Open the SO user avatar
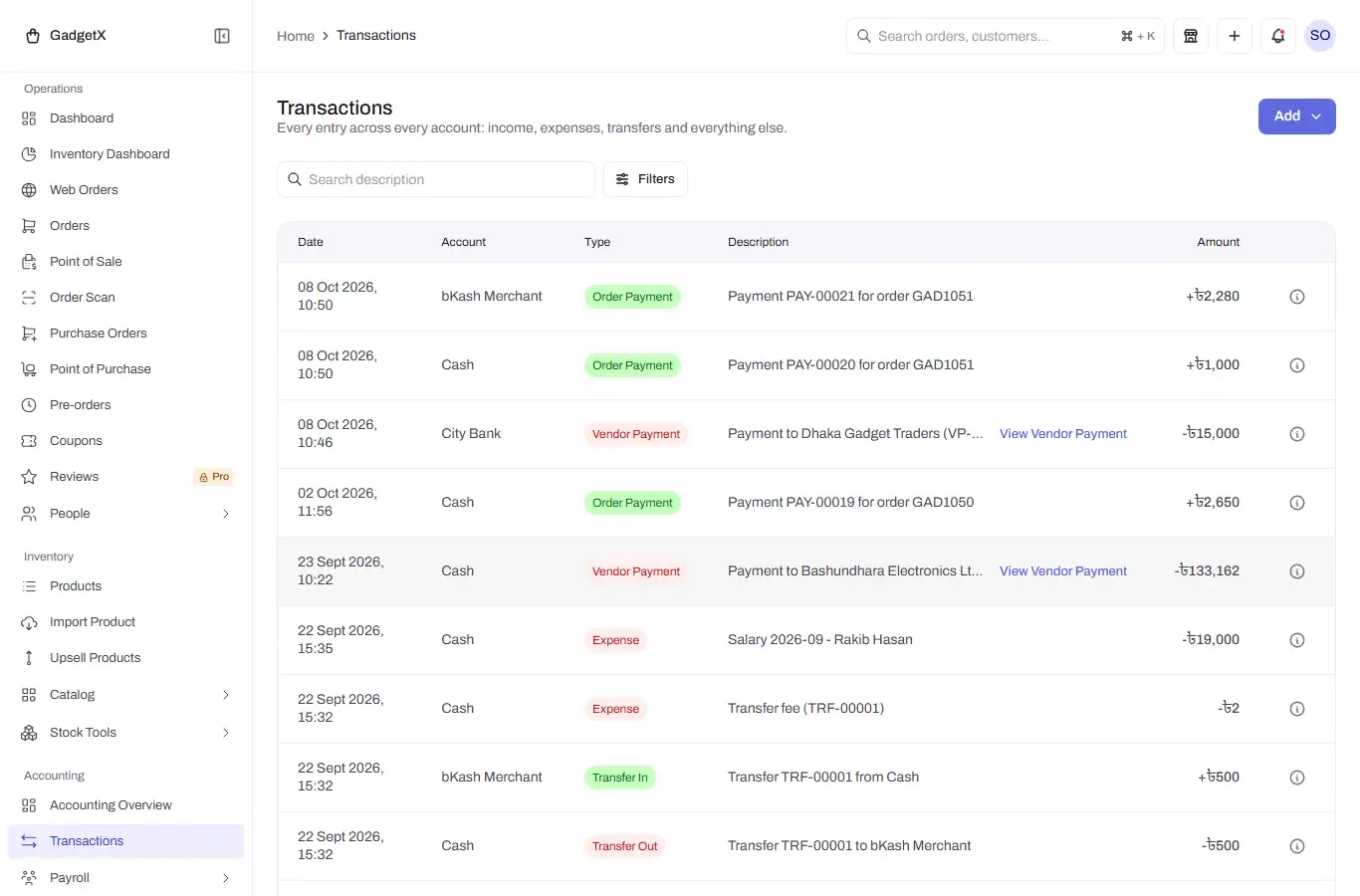This screenshot has width=1360, height=896. click(1320, 36)
